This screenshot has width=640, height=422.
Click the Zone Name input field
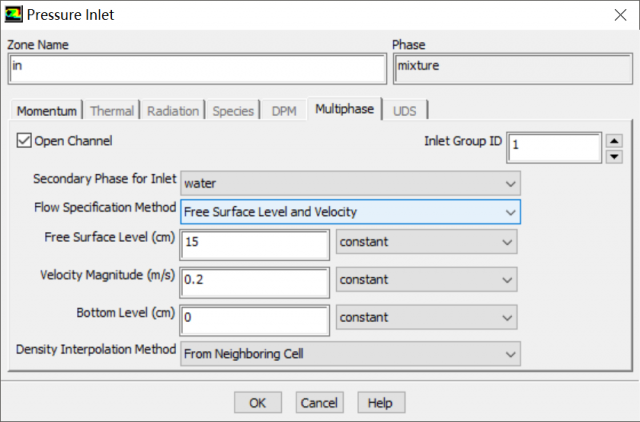pyautogui.click(x=197, y=68)
